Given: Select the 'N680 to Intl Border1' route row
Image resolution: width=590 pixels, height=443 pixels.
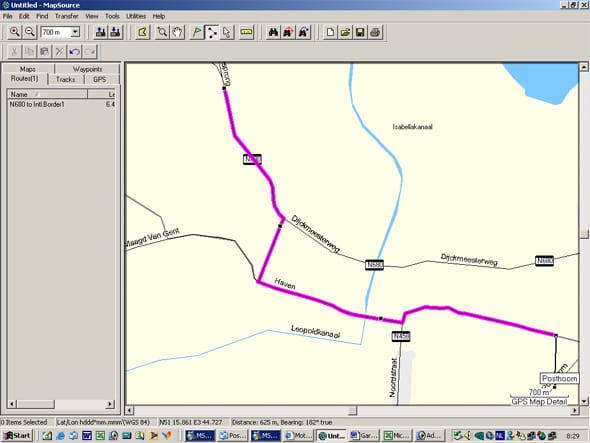Looking at the screenshot, I should [x=61, y=104].
